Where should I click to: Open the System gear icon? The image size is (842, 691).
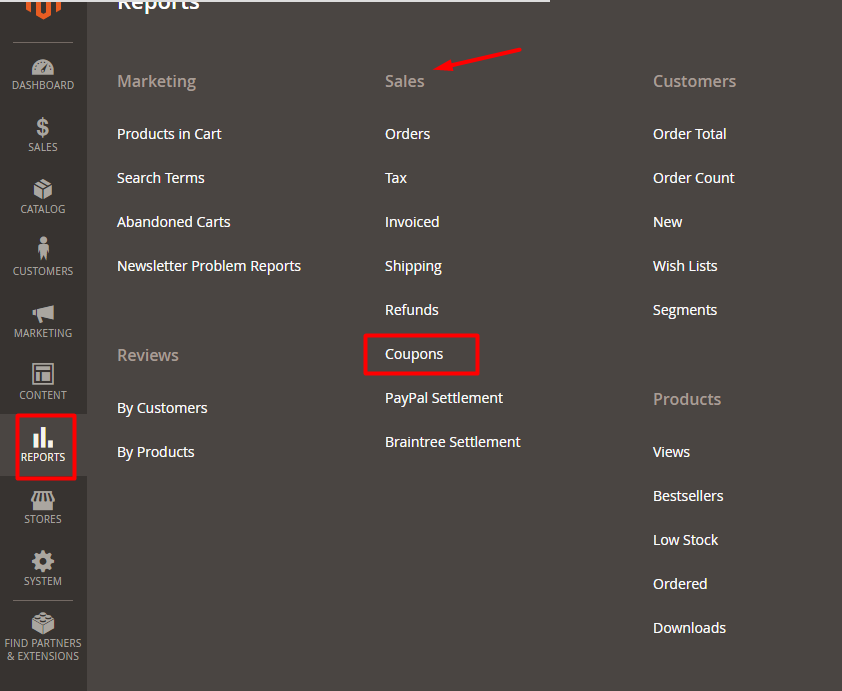(43, 561)
